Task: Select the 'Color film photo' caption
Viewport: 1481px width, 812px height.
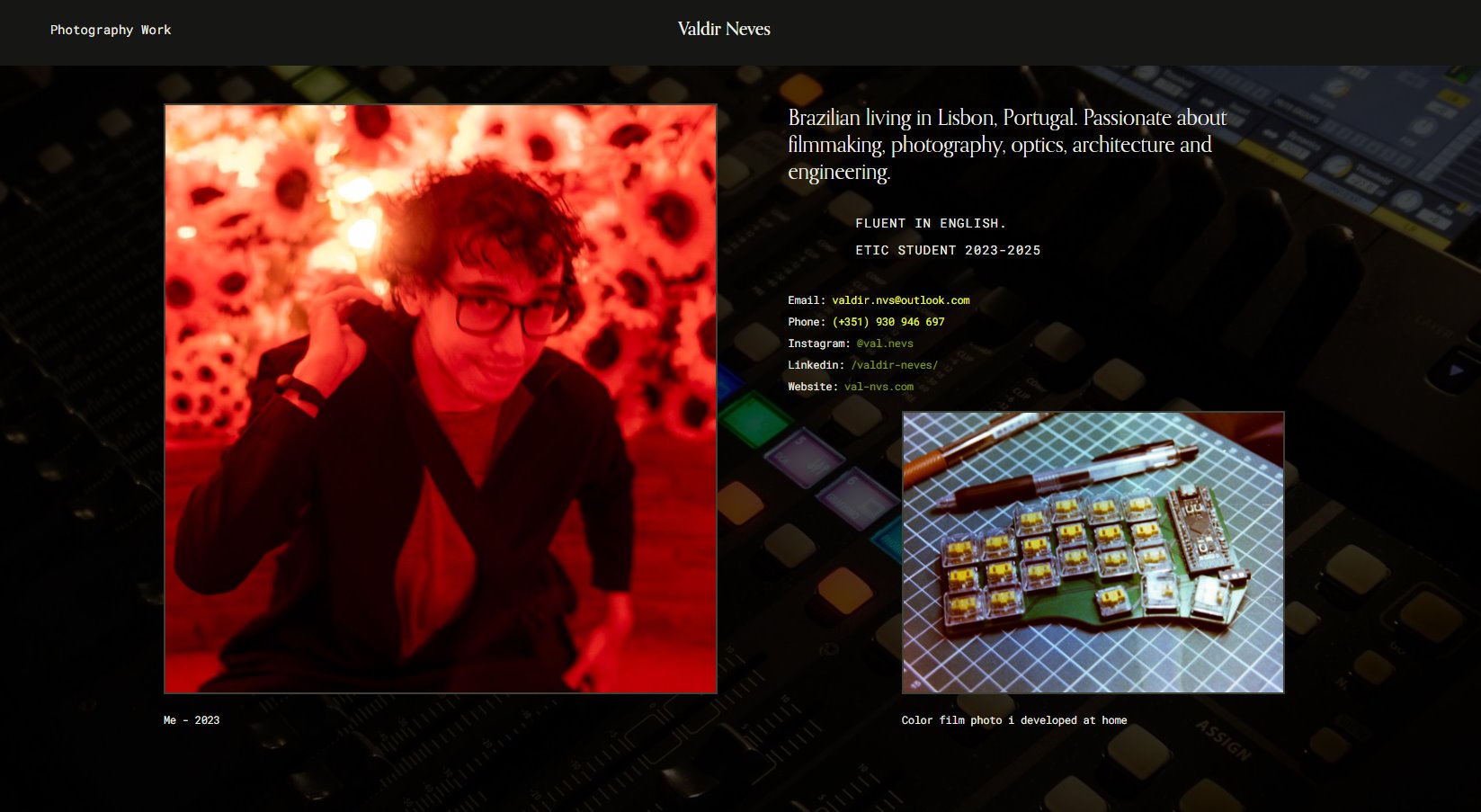Action: [1013, 720]
